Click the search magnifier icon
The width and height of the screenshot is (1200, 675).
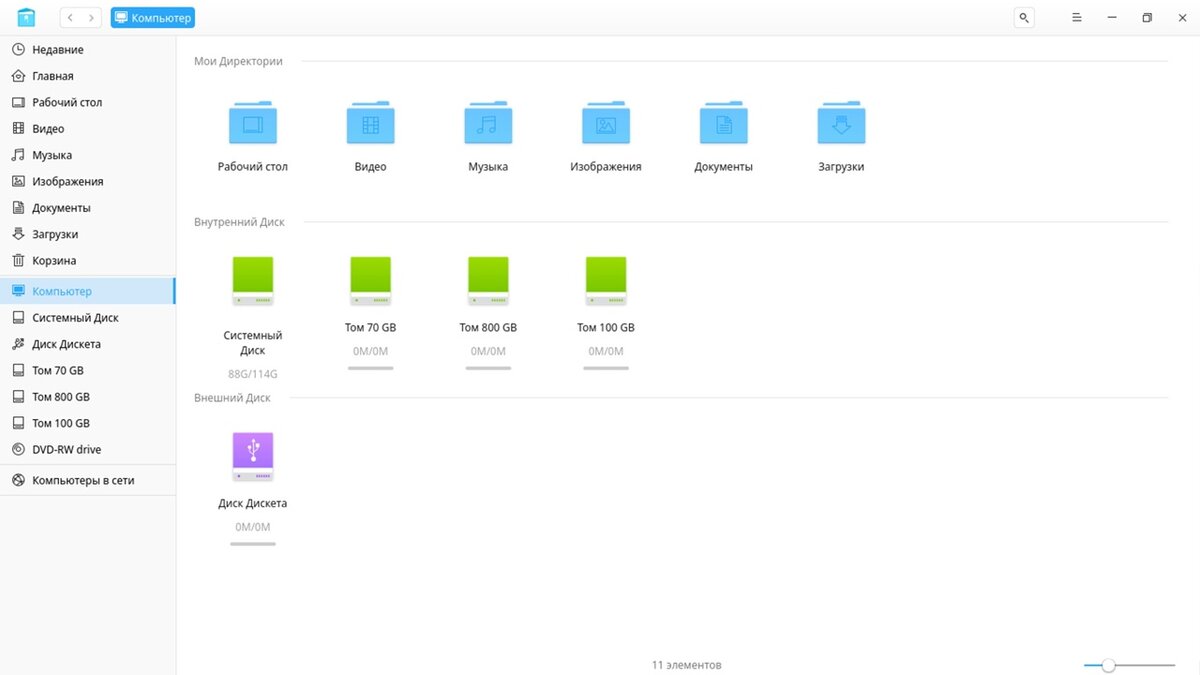(1023, 18)
